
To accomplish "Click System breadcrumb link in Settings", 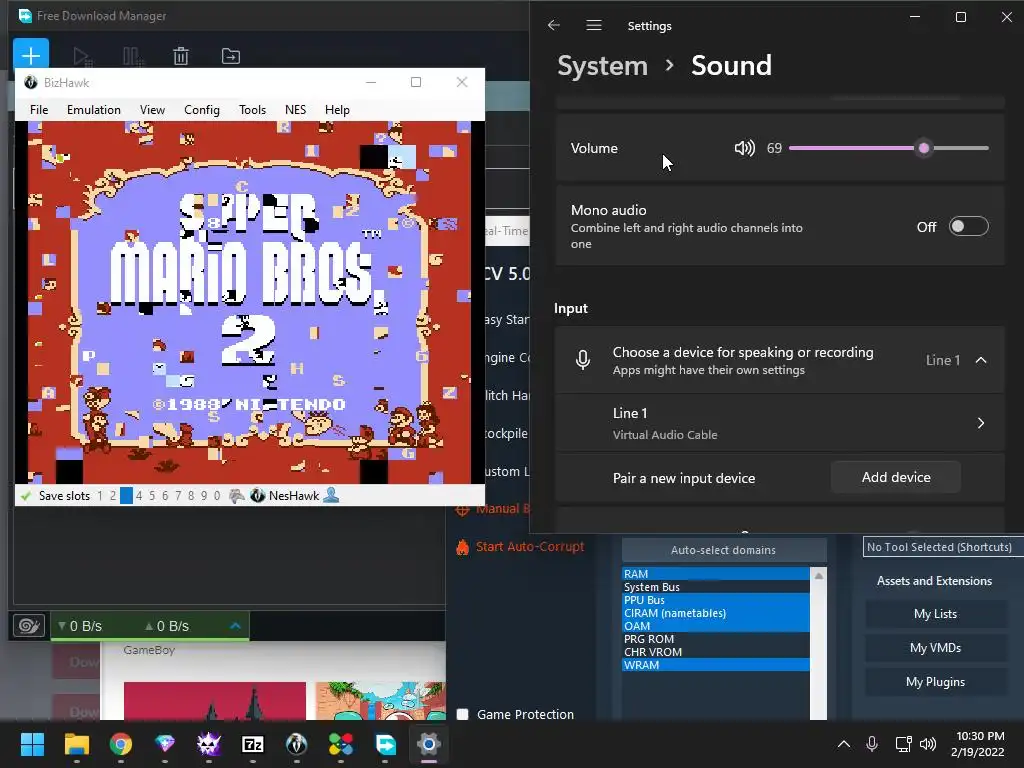I will (602, 66).
